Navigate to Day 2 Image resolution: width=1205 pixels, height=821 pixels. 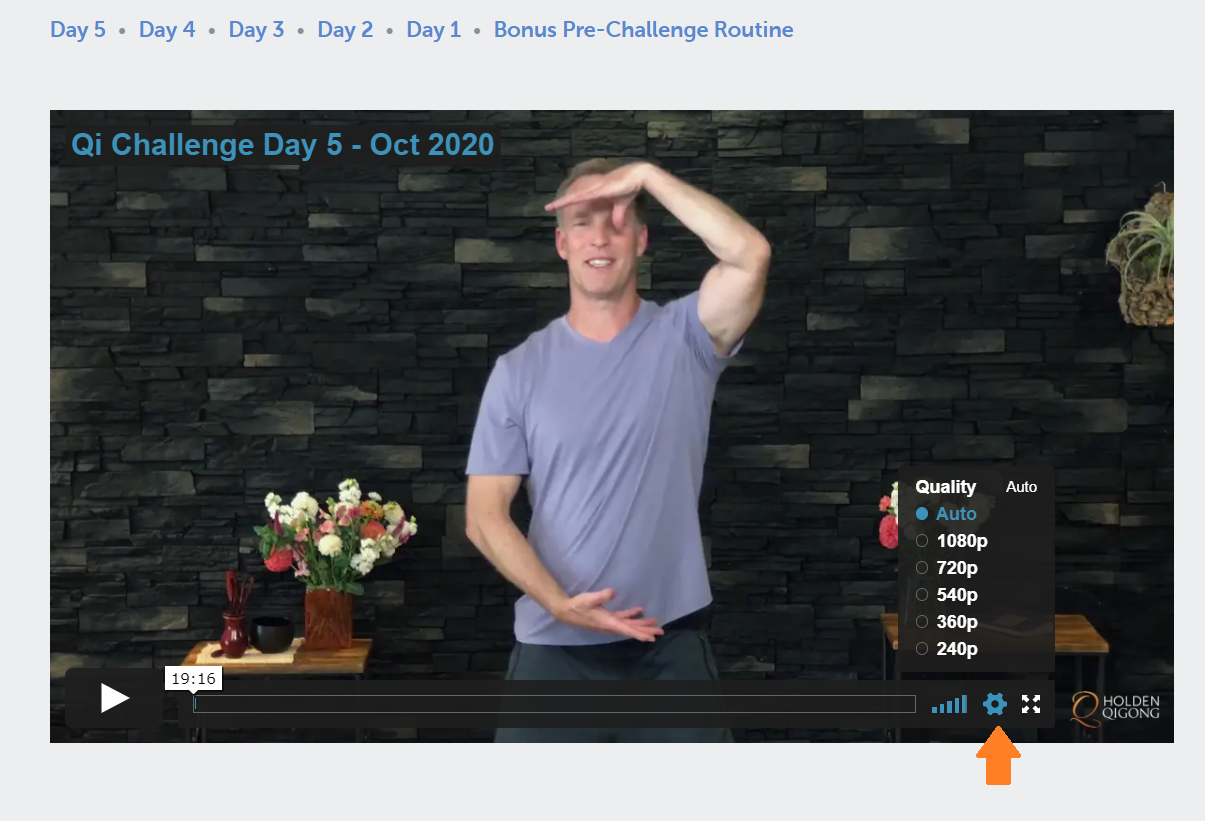pyautogui.click(x=345, y=30)
